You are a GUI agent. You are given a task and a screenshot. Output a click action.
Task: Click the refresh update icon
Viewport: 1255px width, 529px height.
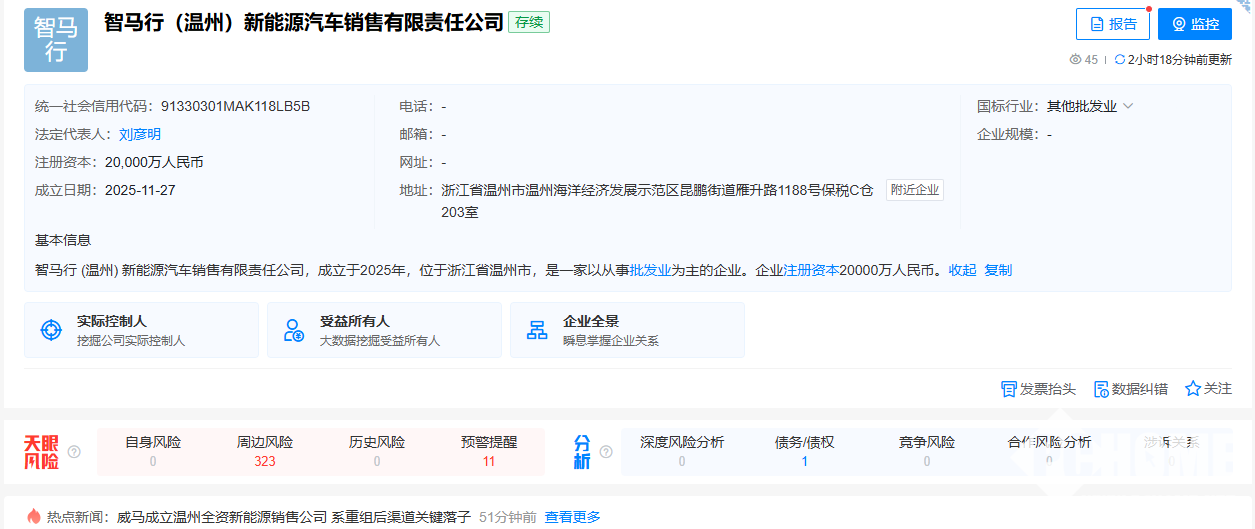(x=1119, y=60)
